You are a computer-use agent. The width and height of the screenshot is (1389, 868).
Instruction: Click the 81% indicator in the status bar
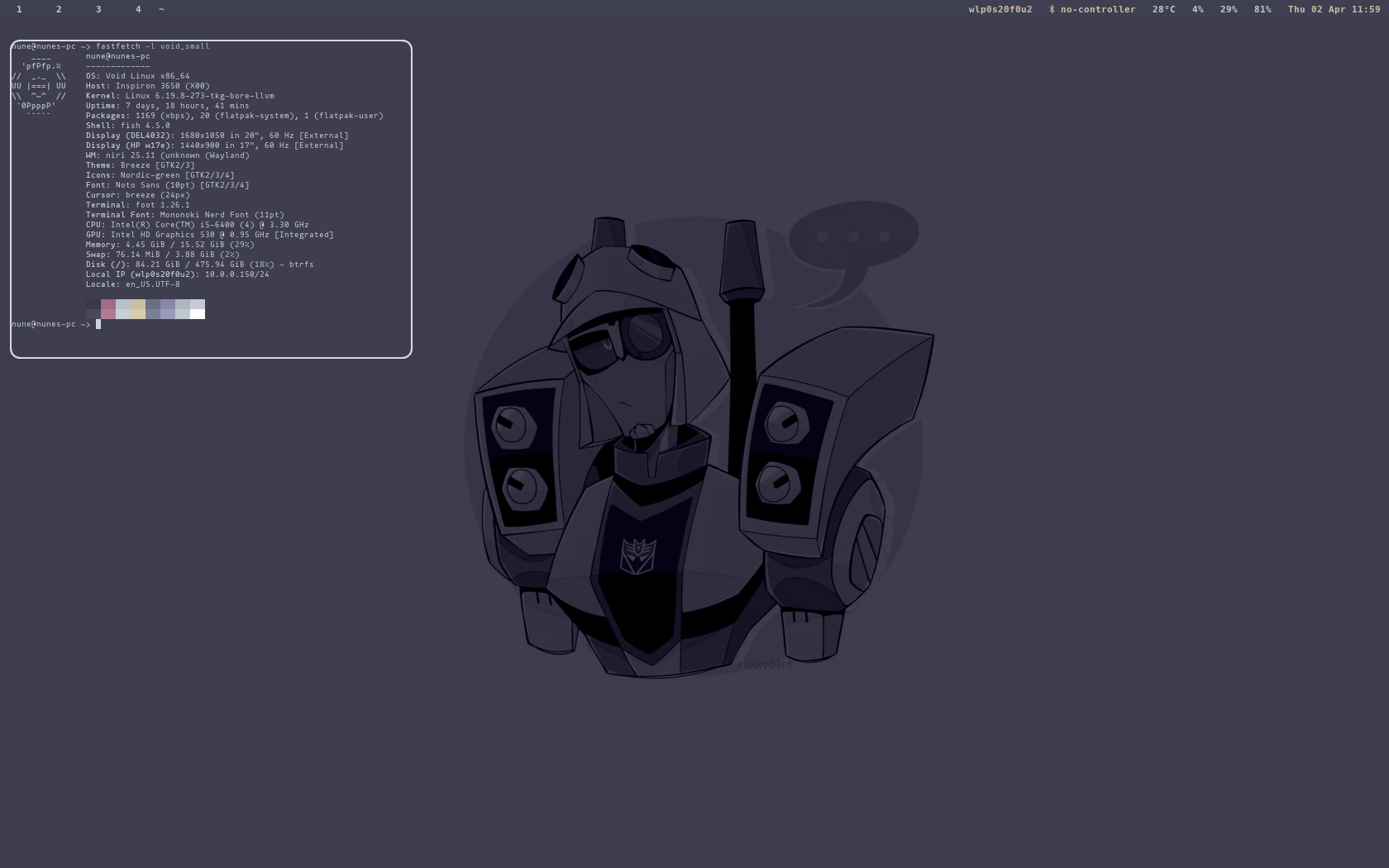coord(1263,9)
